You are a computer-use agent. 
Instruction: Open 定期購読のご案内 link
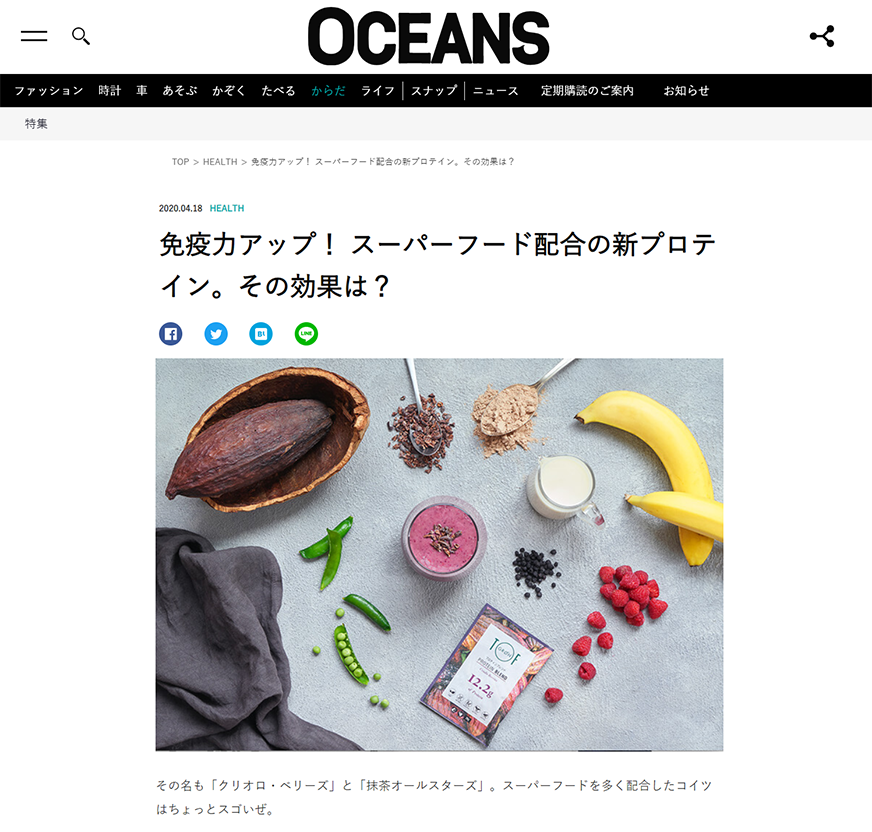[587, 91]
